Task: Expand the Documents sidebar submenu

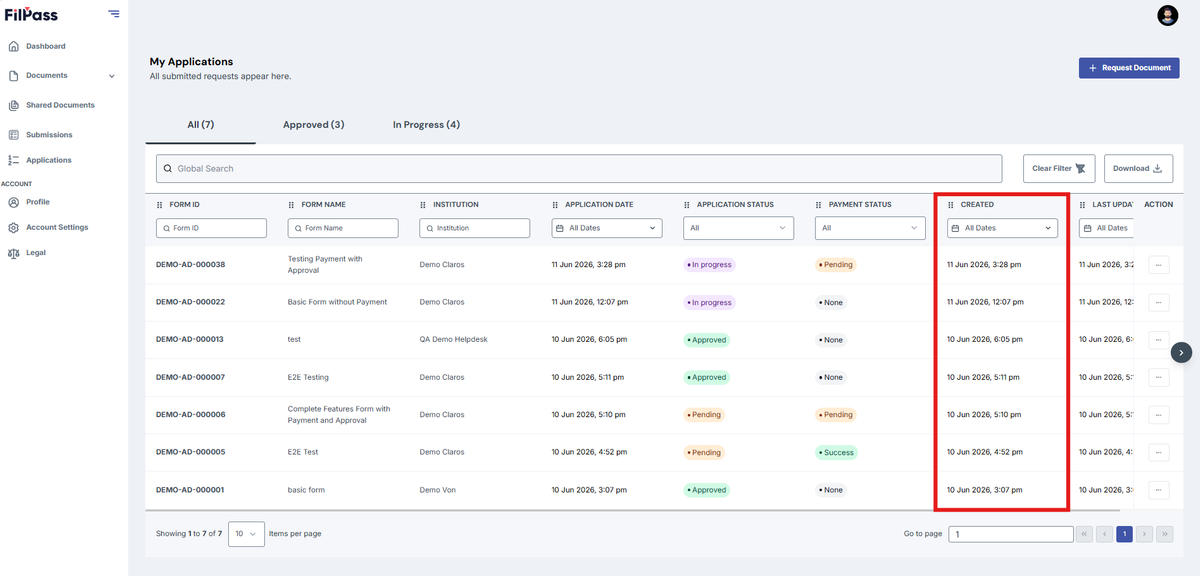Action: click(111, 76)
